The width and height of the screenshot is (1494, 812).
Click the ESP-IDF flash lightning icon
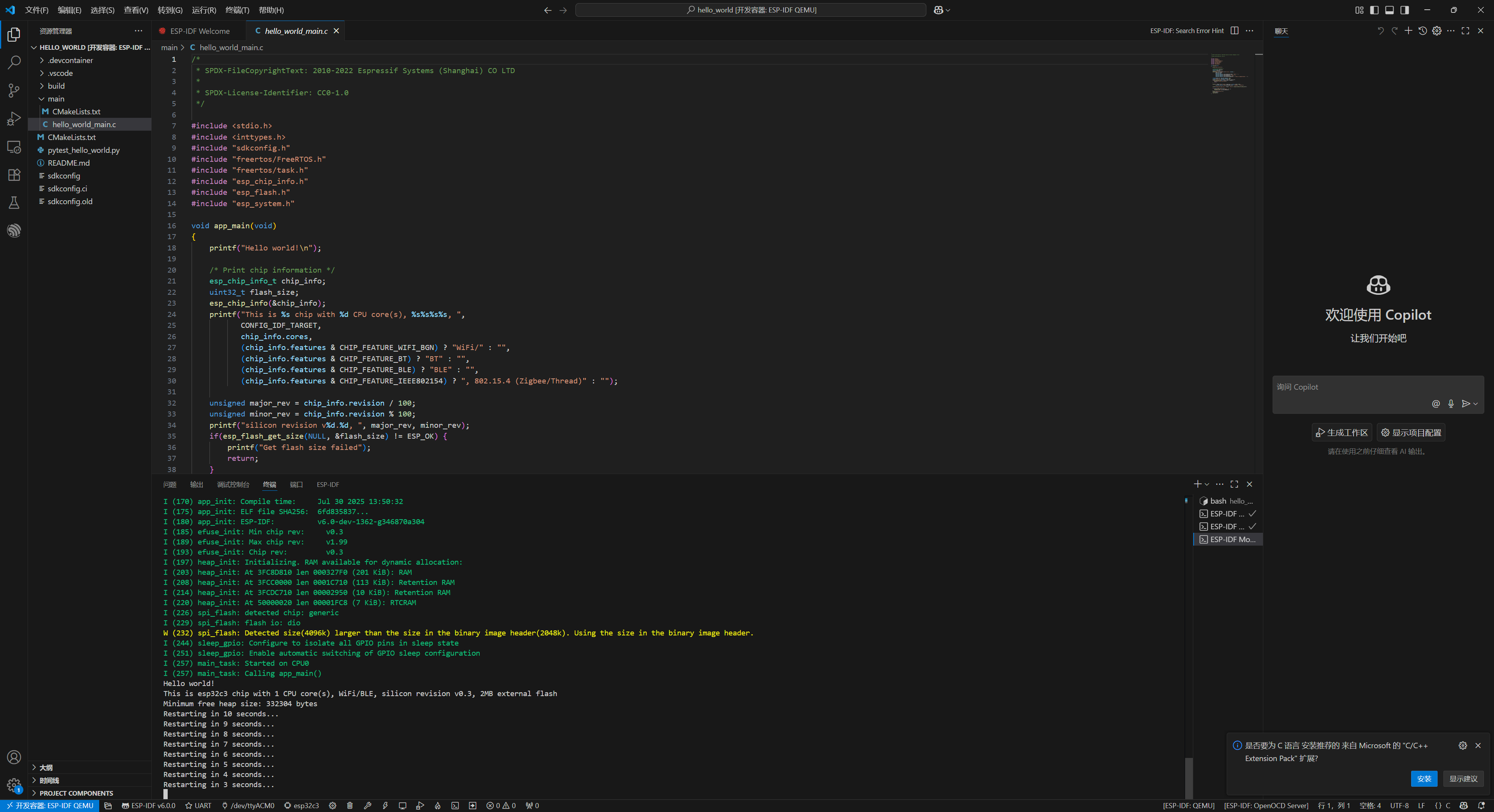click(x=385, y=806)
